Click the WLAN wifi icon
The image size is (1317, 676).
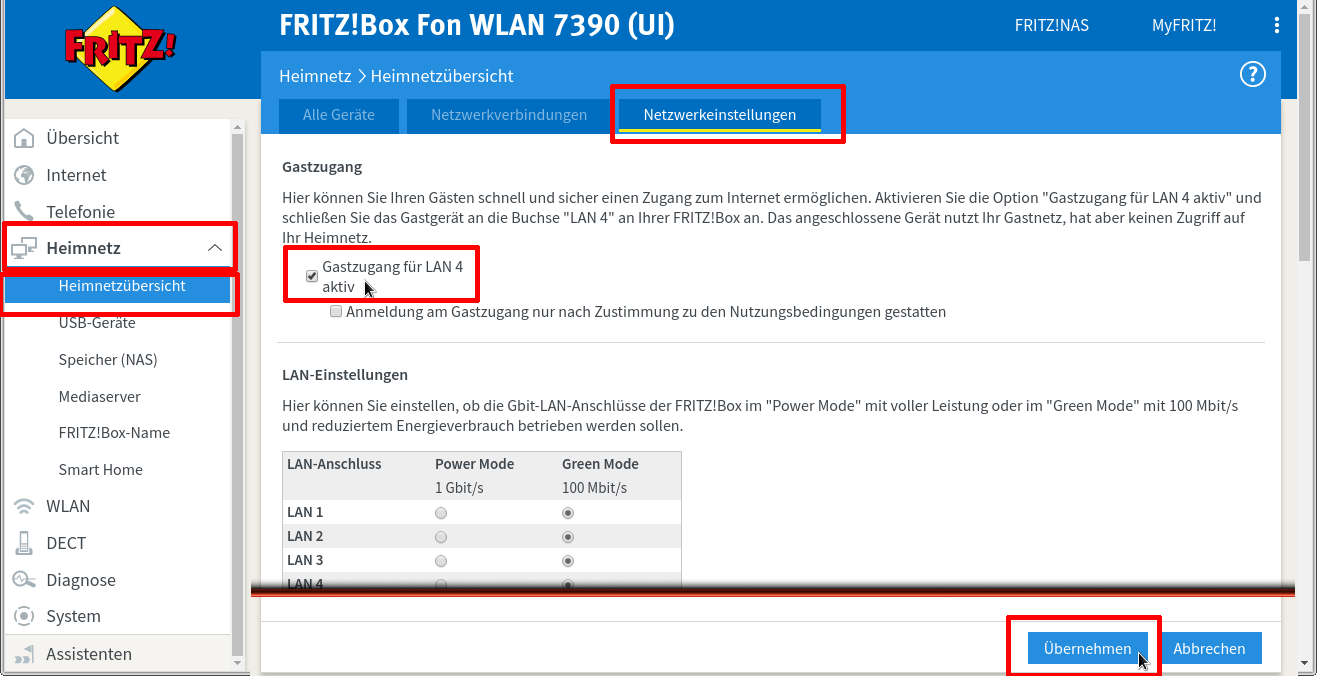pos(25,506)
